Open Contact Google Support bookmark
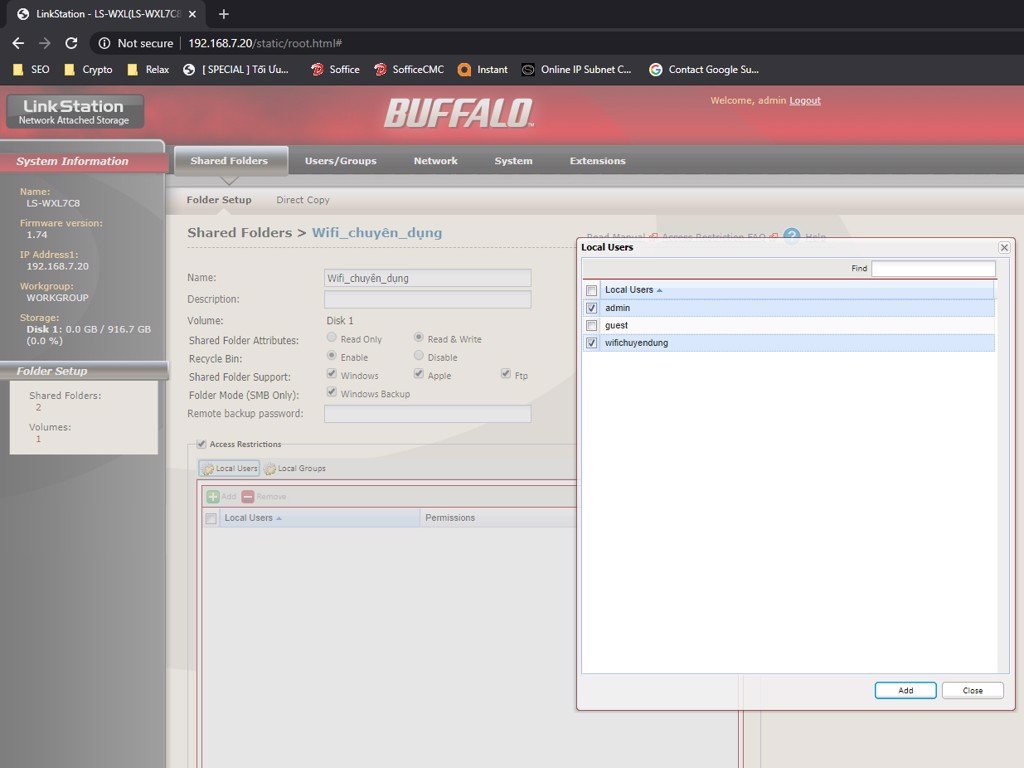 click(x=704, y=69)
